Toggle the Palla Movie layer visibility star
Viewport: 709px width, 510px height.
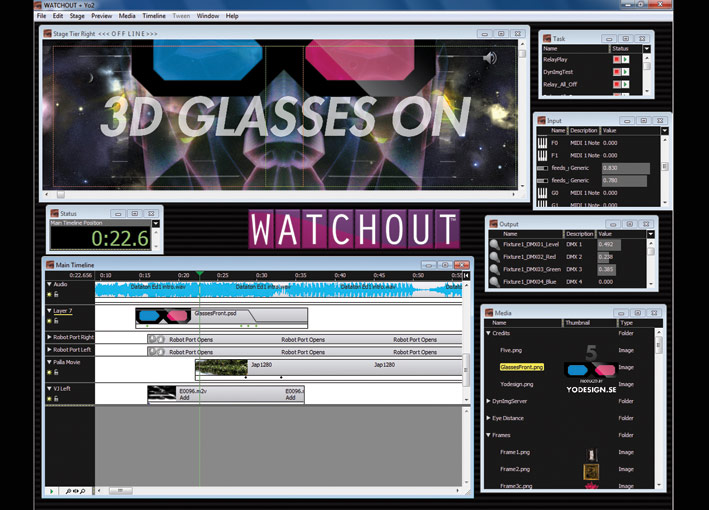tap(49, 373)
